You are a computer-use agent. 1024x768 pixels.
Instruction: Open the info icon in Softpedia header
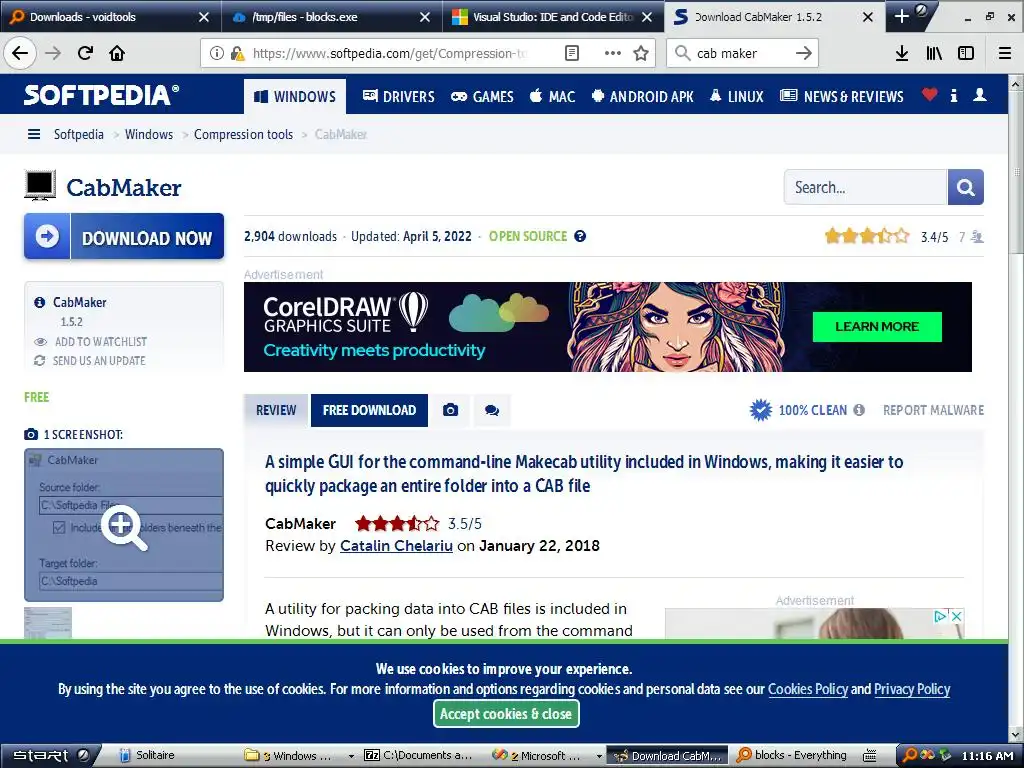(x=954, y=95)
